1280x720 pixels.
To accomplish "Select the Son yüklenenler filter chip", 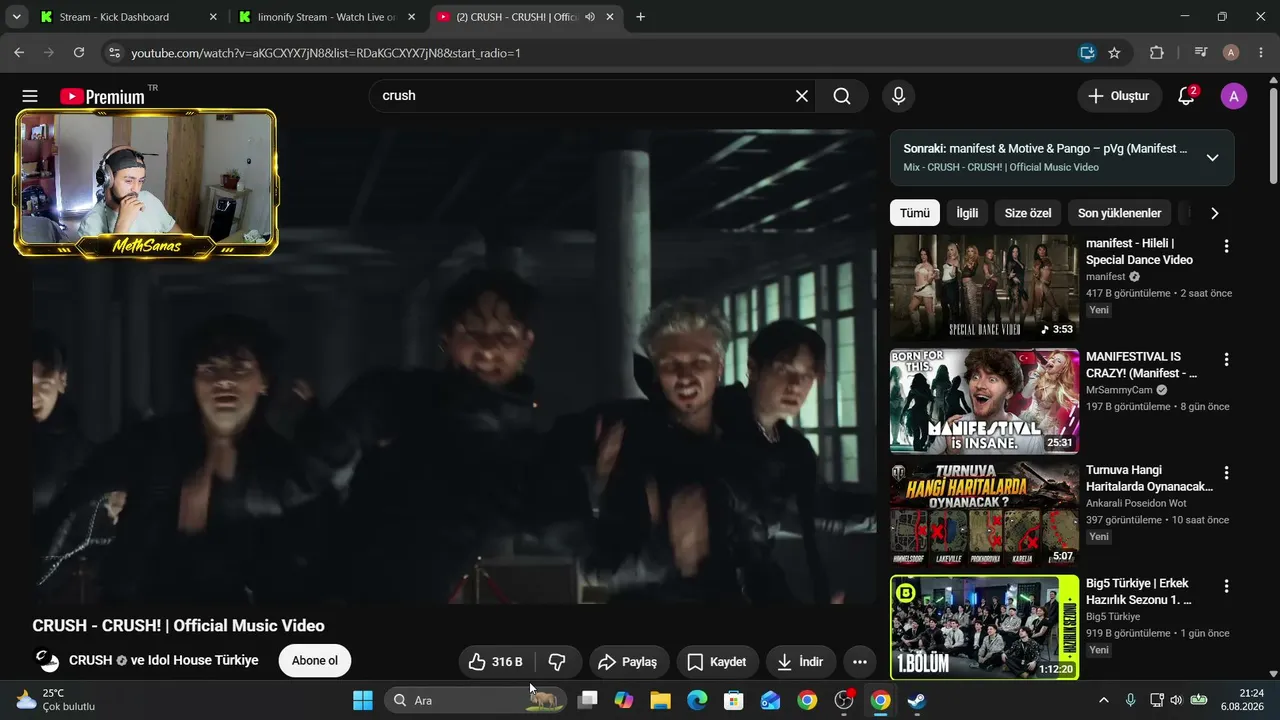I will click(x=1119, y=213).
